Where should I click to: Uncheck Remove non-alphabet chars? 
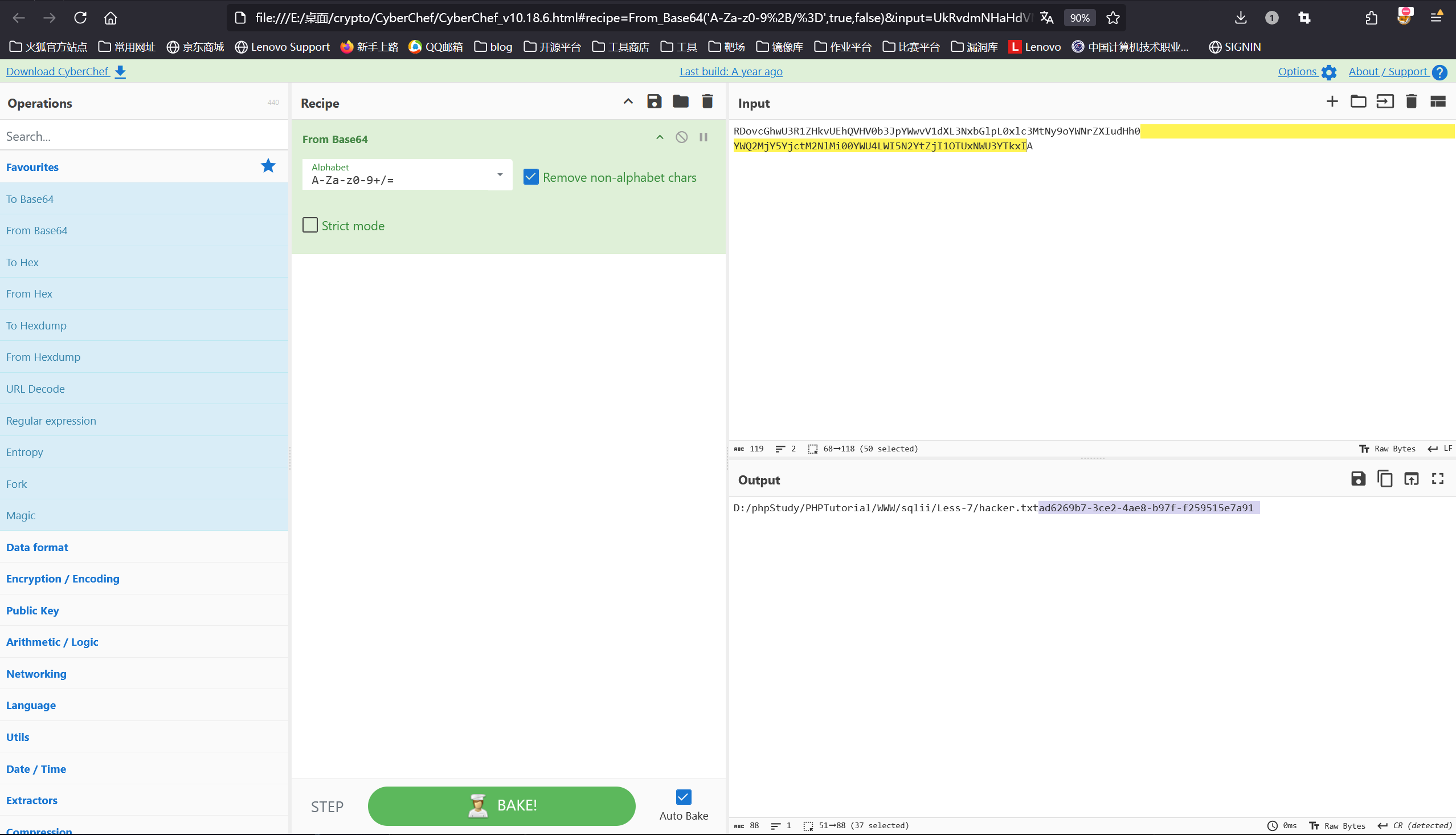530,177
